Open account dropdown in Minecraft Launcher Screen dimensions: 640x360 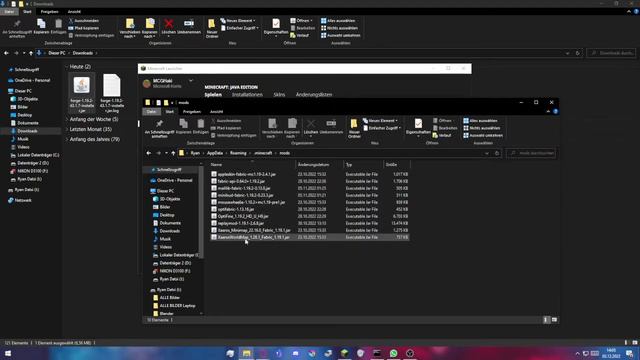pos(191,81)
